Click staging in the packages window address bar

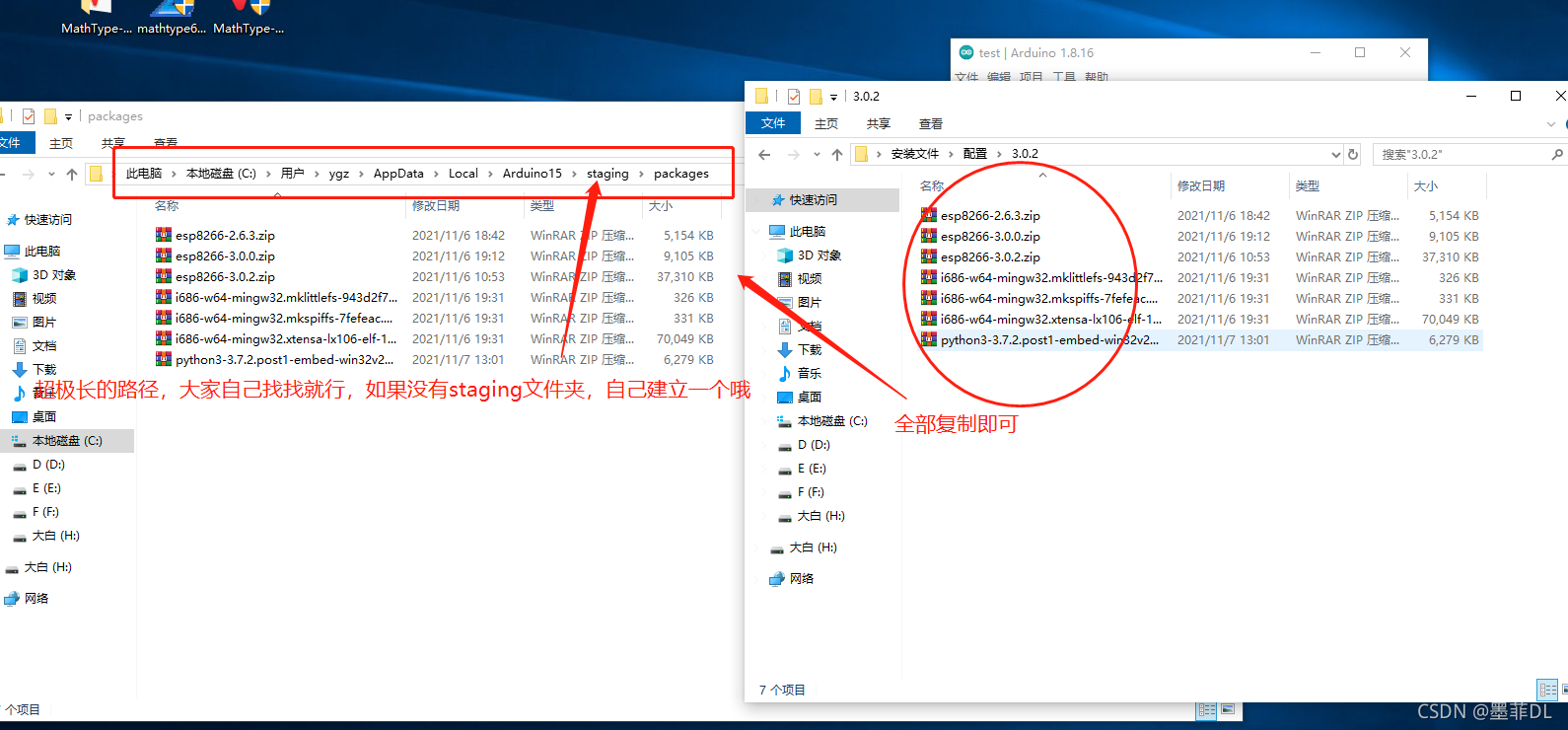(x=607, y=174)
